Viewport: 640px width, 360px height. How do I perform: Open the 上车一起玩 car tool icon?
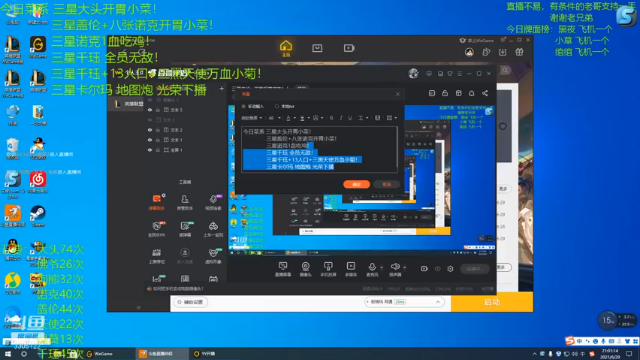tap(213, 226)
